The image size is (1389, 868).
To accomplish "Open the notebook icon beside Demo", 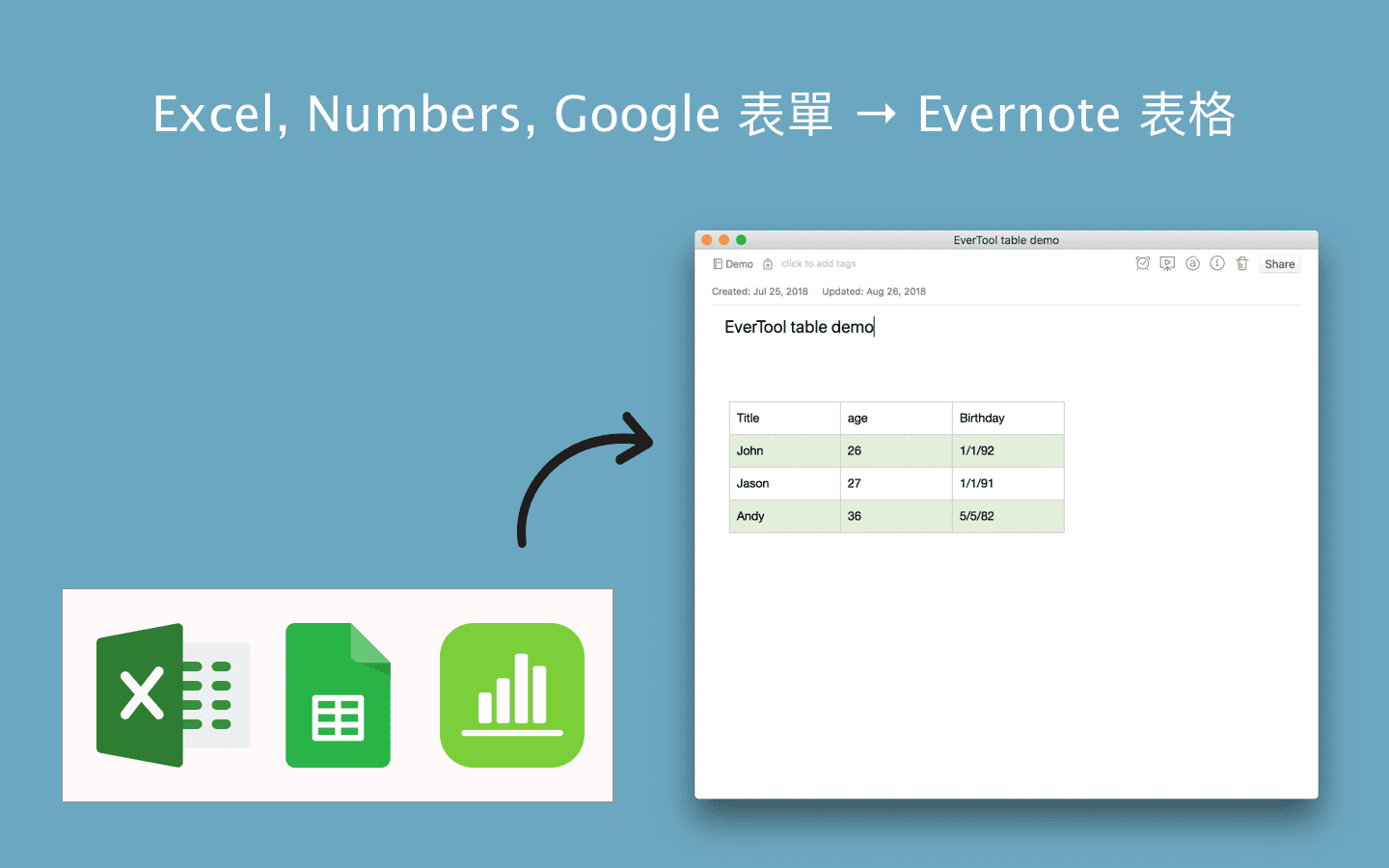I will (718, 263).
